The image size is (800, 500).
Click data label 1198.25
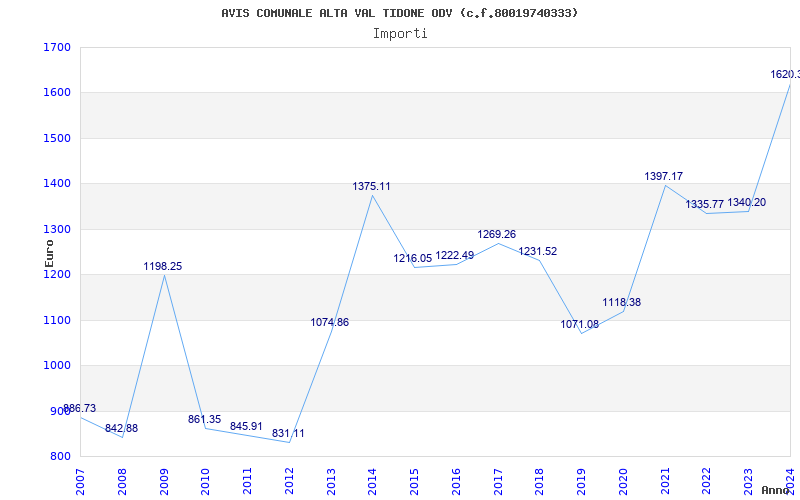point(163,266)
